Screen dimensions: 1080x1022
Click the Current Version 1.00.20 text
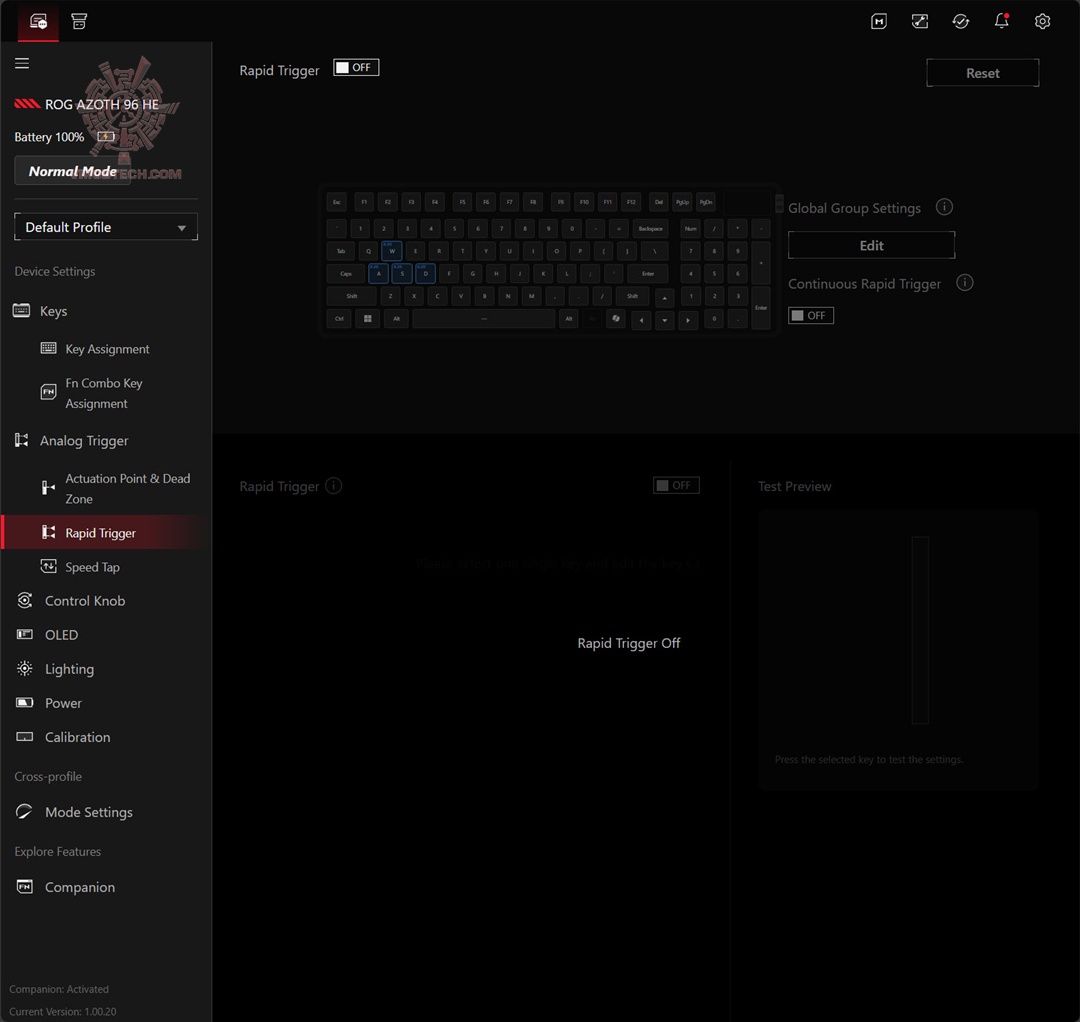point(63,1012)
